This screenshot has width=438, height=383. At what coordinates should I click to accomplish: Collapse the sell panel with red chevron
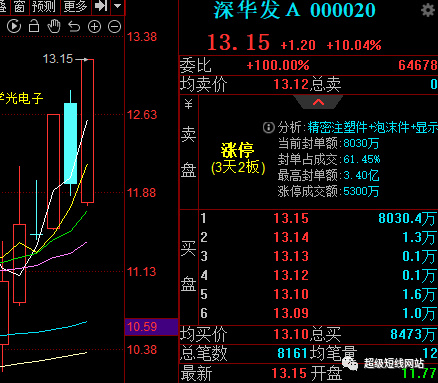click(x=318, y=102)
